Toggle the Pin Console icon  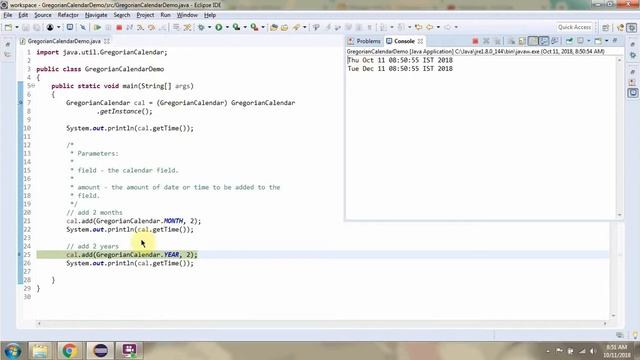[569, 41]
